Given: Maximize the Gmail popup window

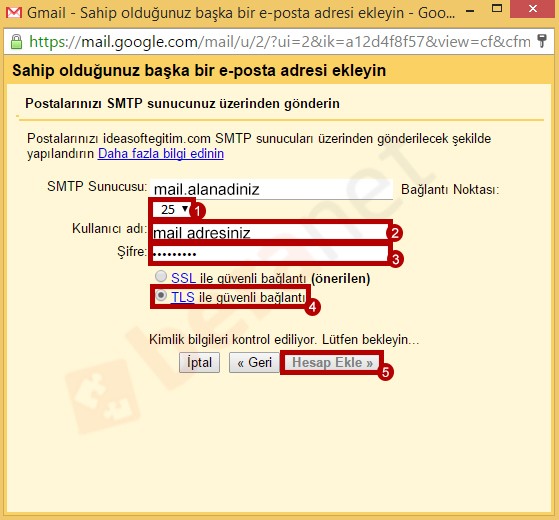Looking at the screenshot, I should 497,8.
